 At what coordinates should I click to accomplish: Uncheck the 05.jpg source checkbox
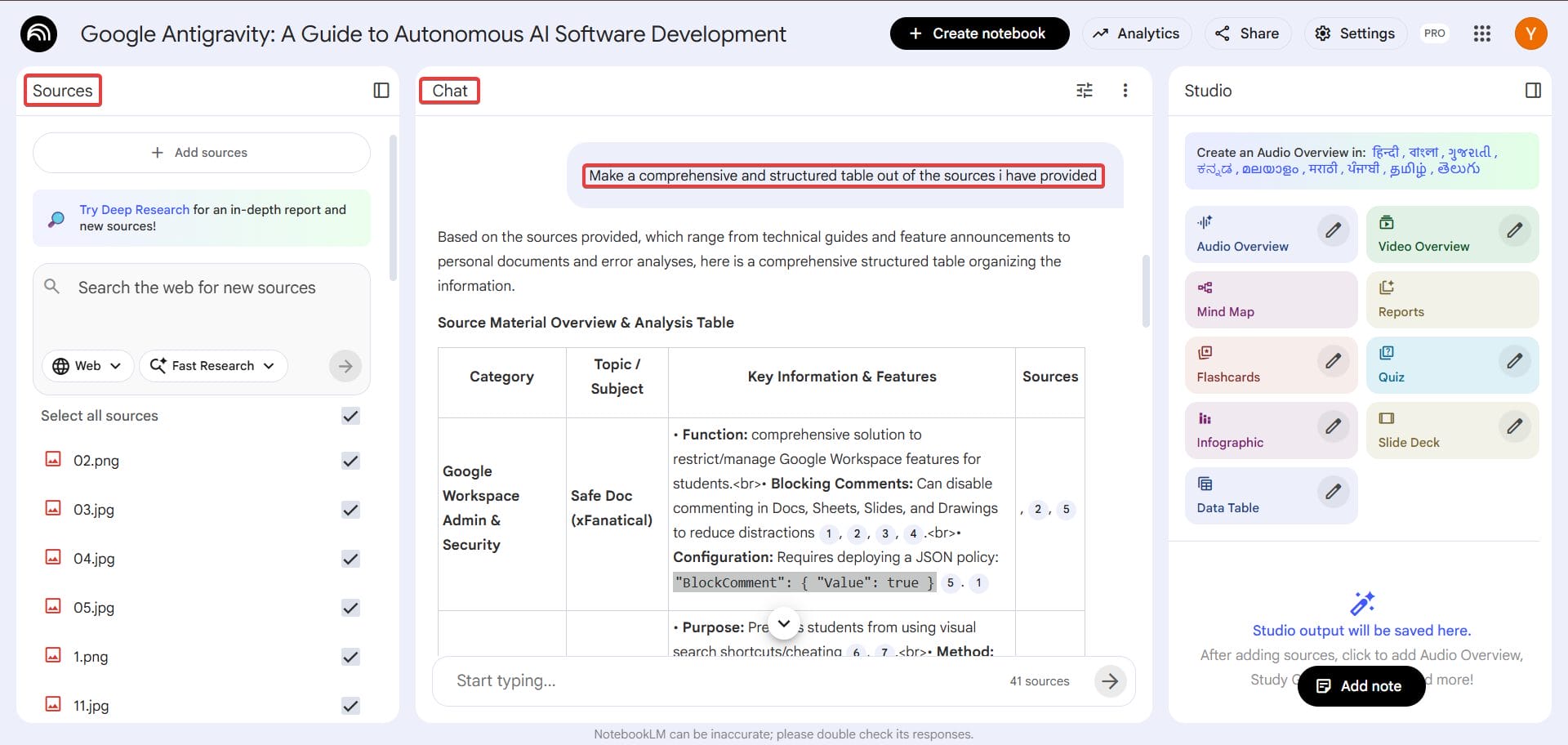click(x=350, y=608)
